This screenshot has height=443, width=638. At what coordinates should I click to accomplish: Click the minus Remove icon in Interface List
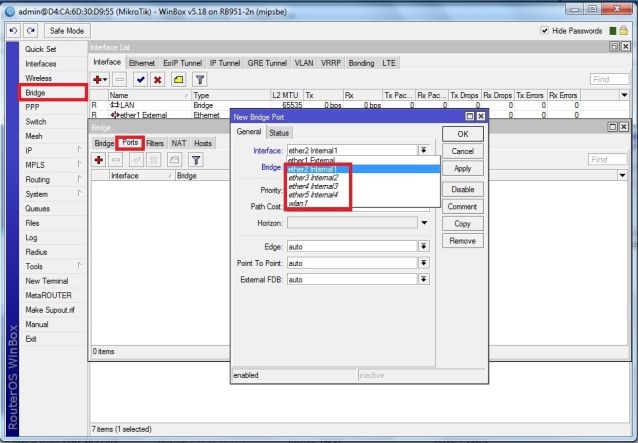(120, 80)
